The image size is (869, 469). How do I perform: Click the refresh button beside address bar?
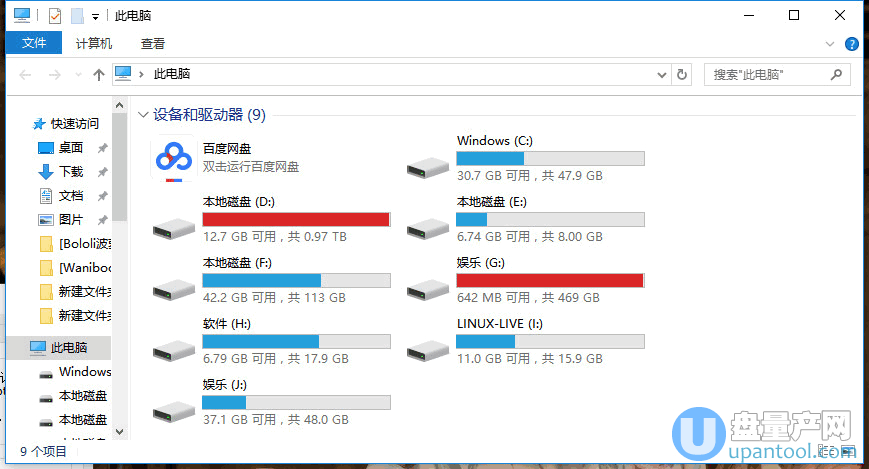[x=682, y=74]
